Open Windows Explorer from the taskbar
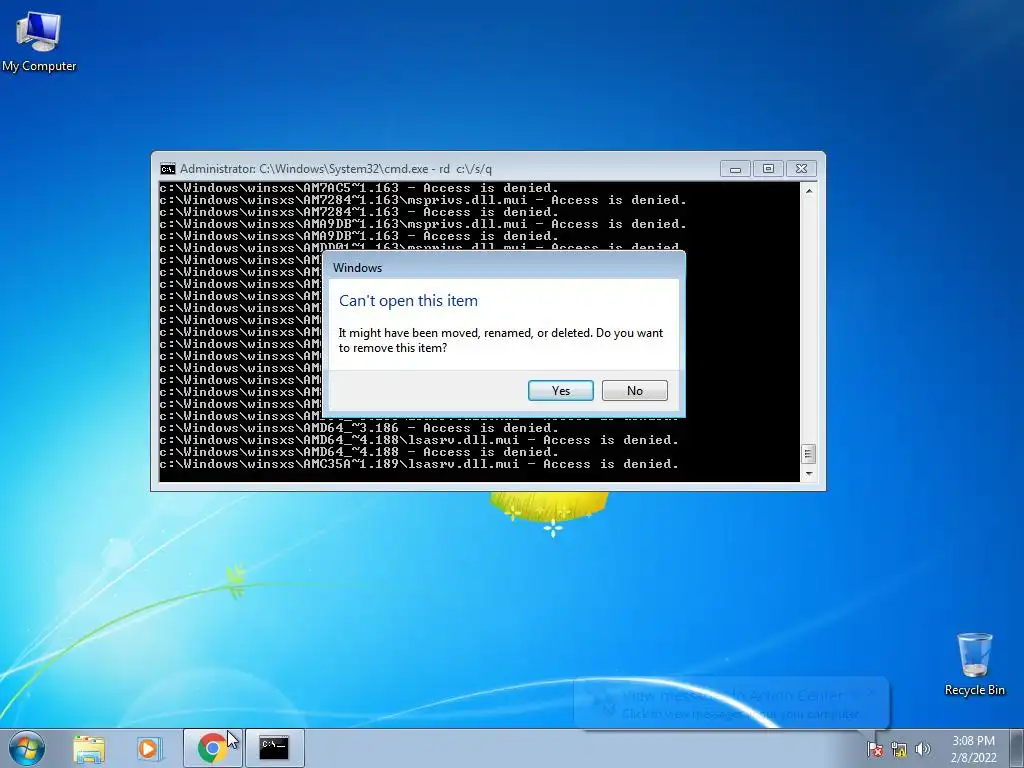The width and height of the screenshot is (1024, 768). (x=89, y=748)
